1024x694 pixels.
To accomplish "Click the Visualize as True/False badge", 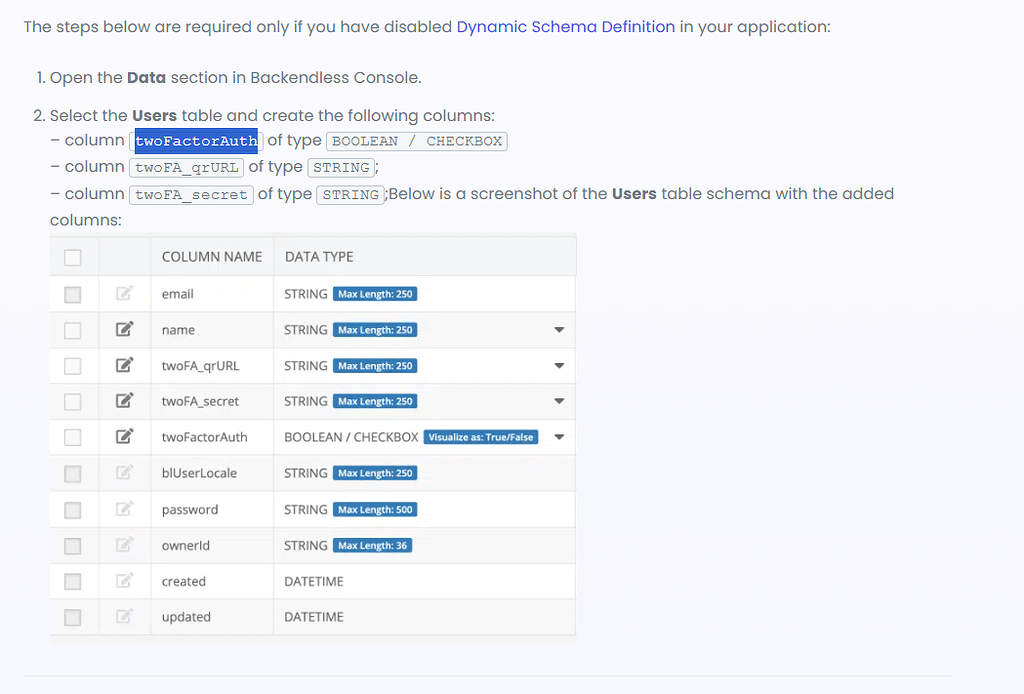I will point(481,437).
